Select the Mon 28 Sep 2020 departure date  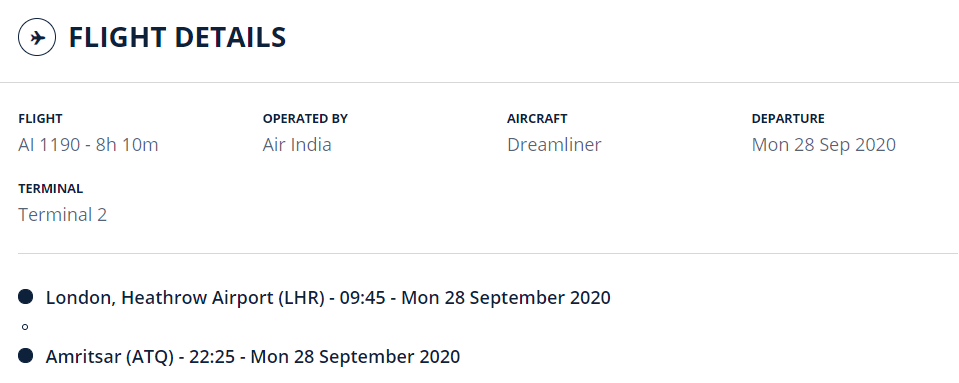(x=824, y=145)
